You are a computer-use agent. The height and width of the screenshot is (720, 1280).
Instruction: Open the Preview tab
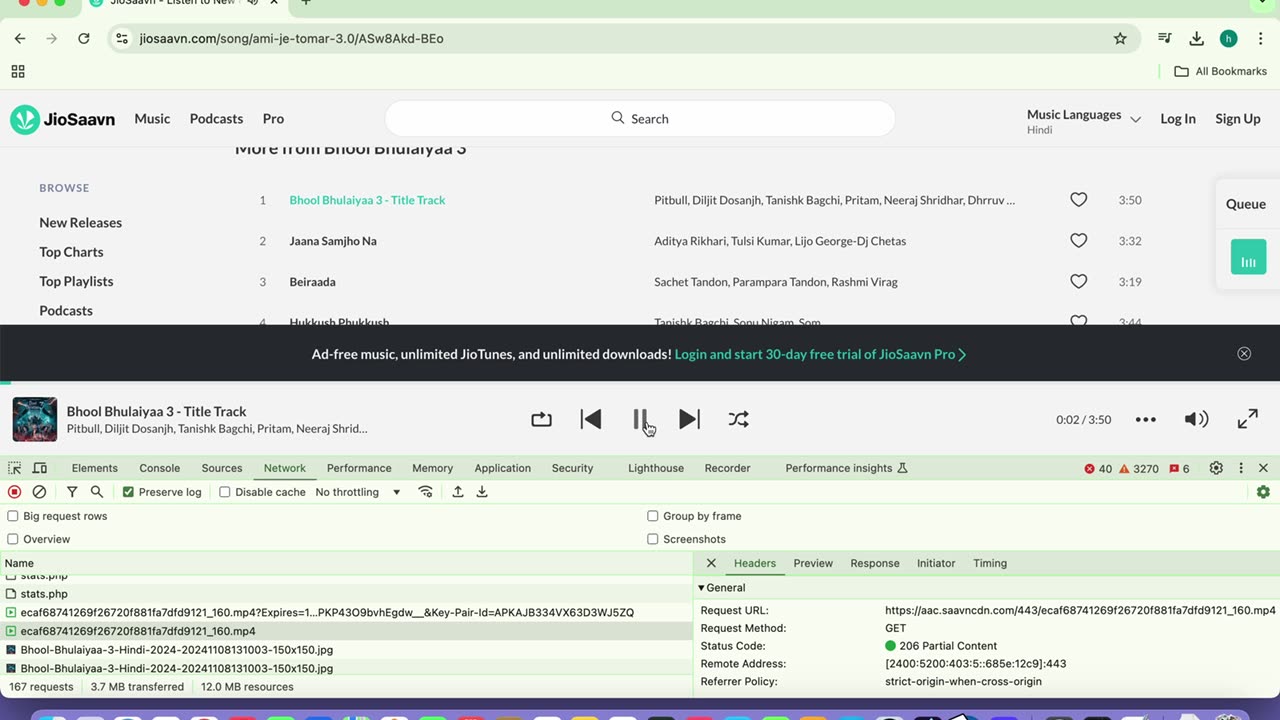813,563
